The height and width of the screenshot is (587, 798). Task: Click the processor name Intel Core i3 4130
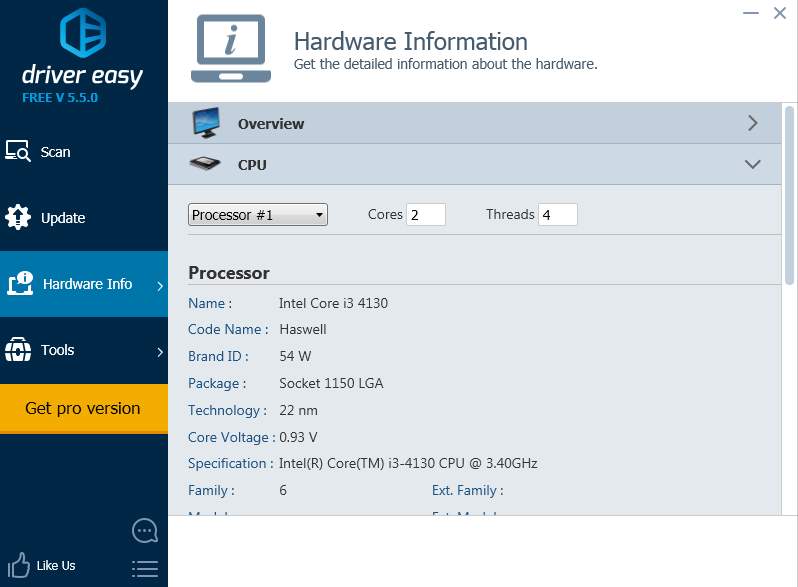click(333, 303)
